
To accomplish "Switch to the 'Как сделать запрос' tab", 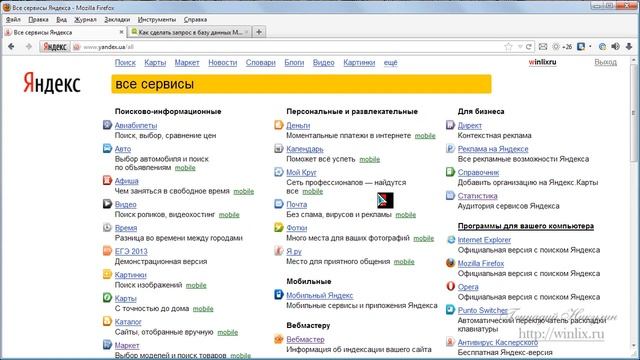I will click(x=189, y=32).
